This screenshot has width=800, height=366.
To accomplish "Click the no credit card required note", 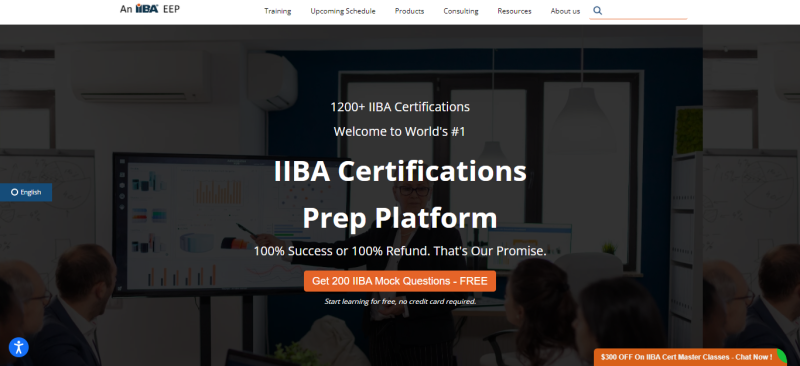I will (x=400, y=301).
